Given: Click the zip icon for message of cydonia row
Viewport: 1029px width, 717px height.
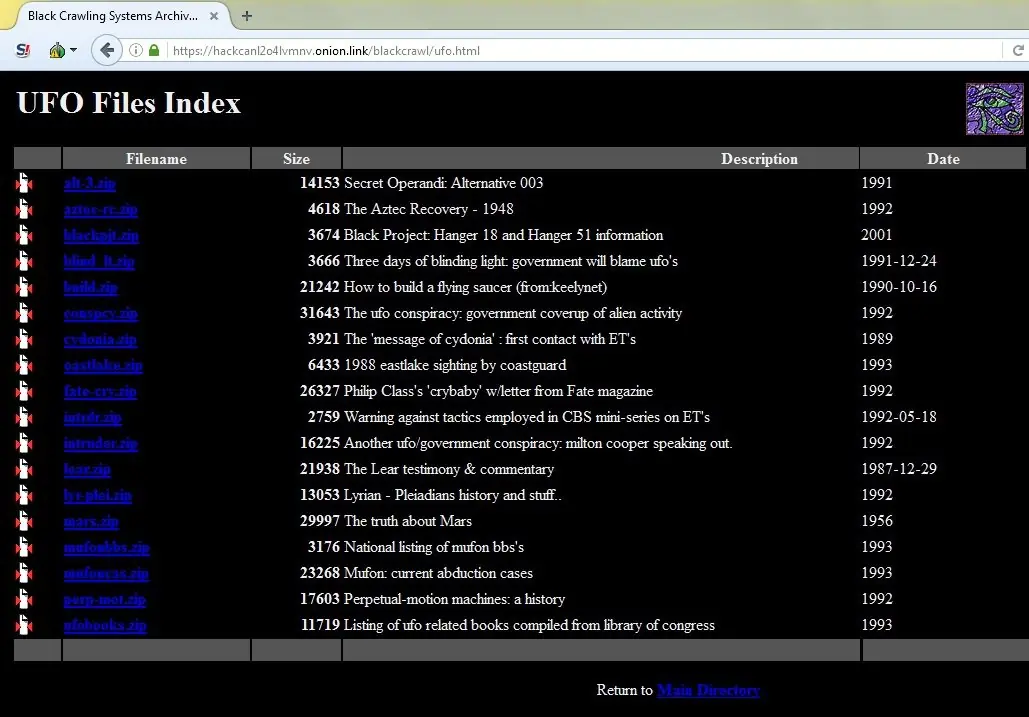Looking at the screenshot, I should 24,339.
